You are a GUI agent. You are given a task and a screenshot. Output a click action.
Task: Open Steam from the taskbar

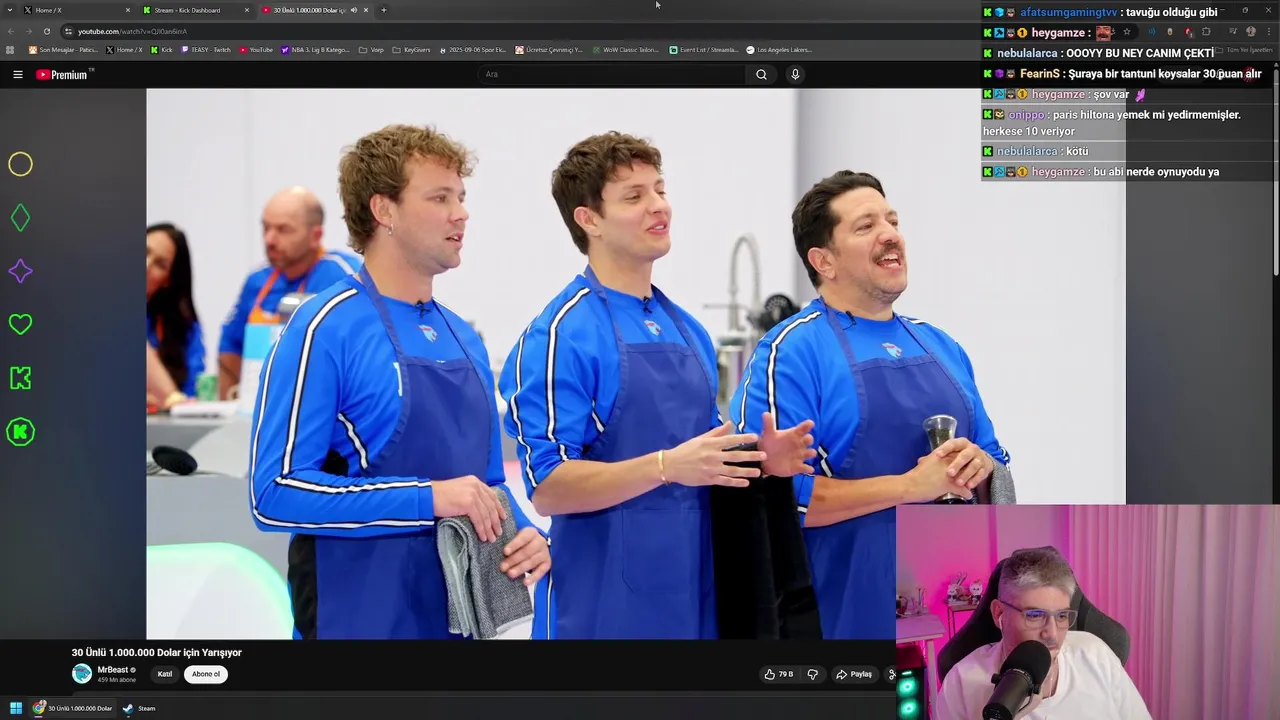coord(138,708)
